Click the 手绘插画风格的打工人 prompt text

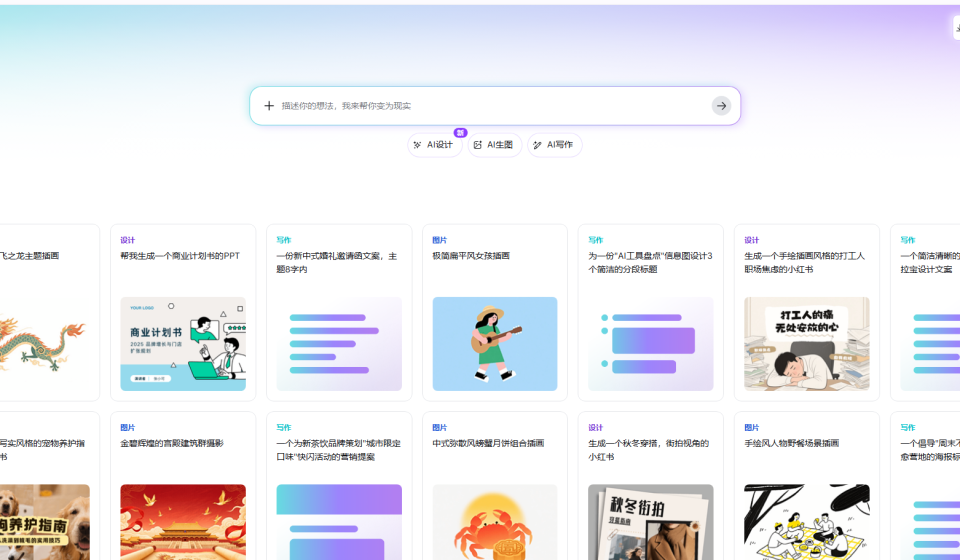coord(804,263)
